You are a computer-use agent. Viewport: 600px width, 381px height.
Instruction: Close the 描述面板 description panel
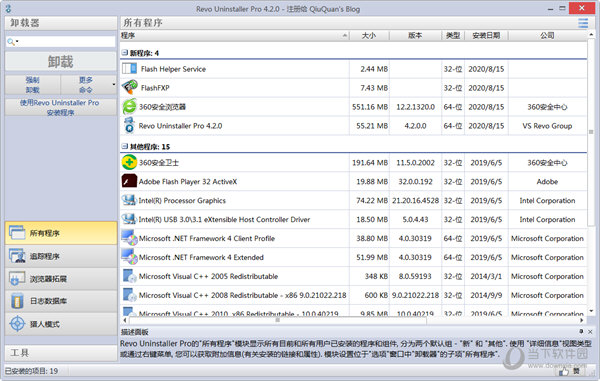[x=590, y=332]
